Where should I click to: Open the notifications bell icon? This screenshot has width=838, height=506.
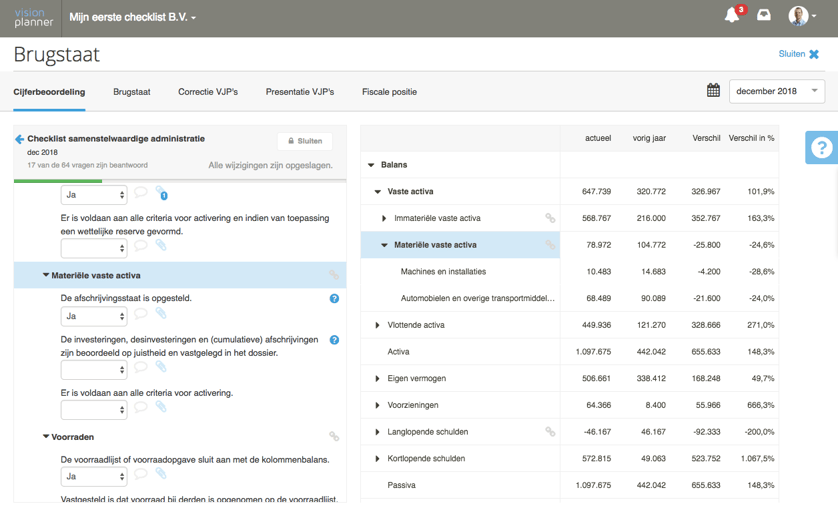(x=732, y=16)
